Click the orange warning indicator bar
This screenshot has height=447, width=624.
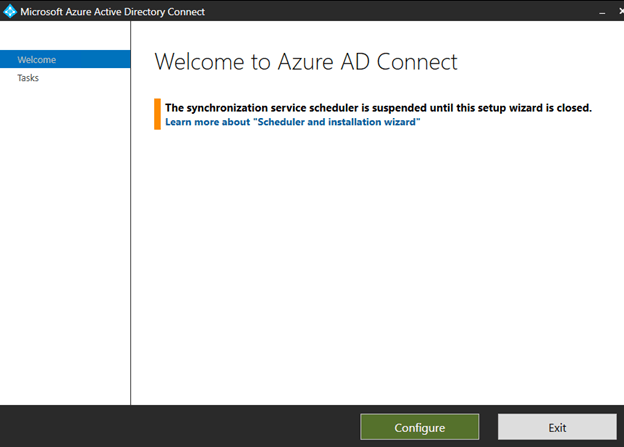pyautogui.click(x=157, y=113)
